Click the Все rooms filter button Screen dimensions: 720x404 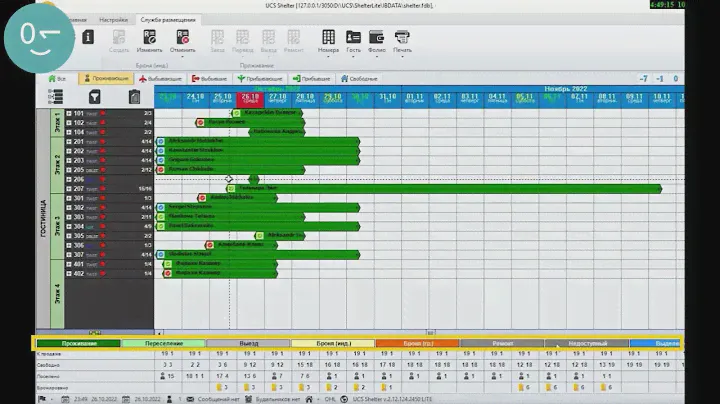click(x=57, y=78)
